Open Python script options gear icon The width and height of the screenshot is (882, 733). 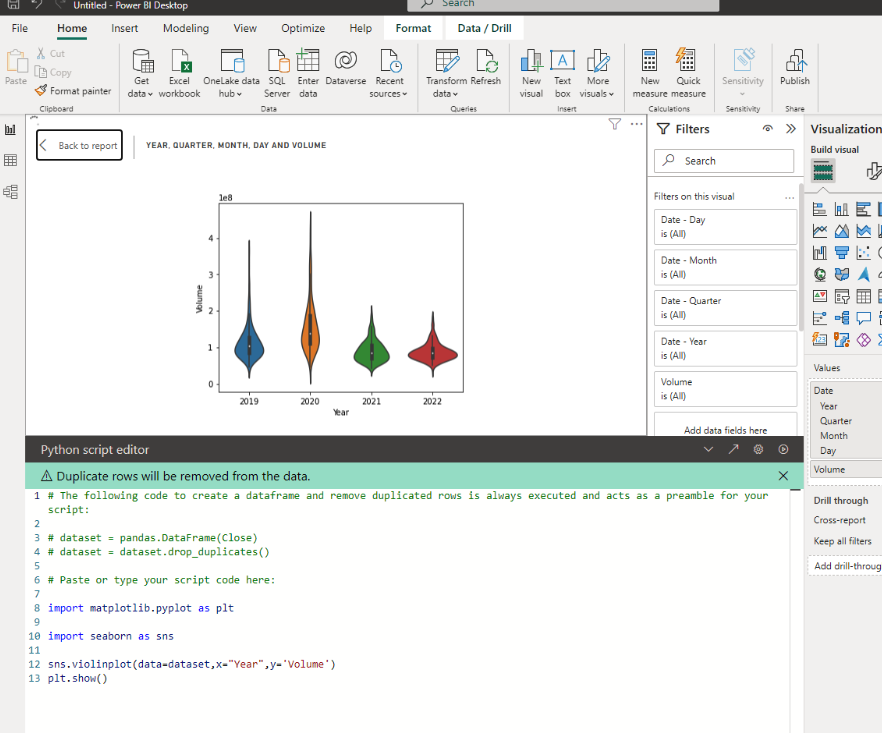tap(758, 450)
